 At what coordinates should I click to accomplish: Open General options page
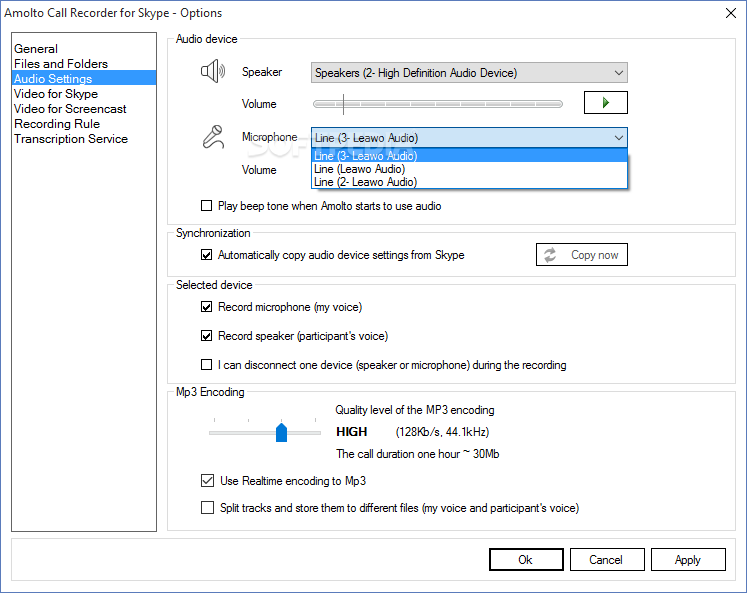point(84,49)
